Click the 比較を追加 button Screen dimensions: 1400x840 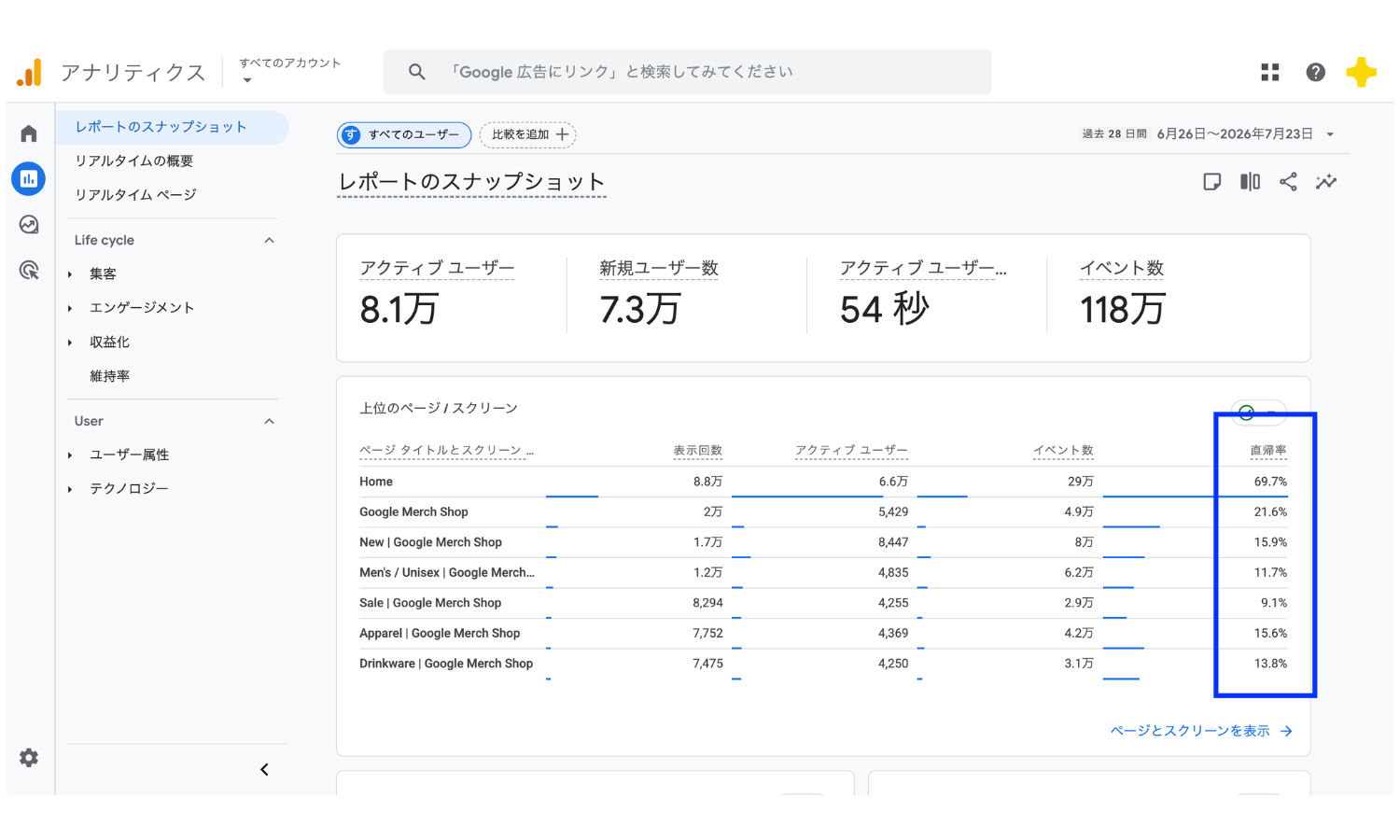(x=527, y=134)
